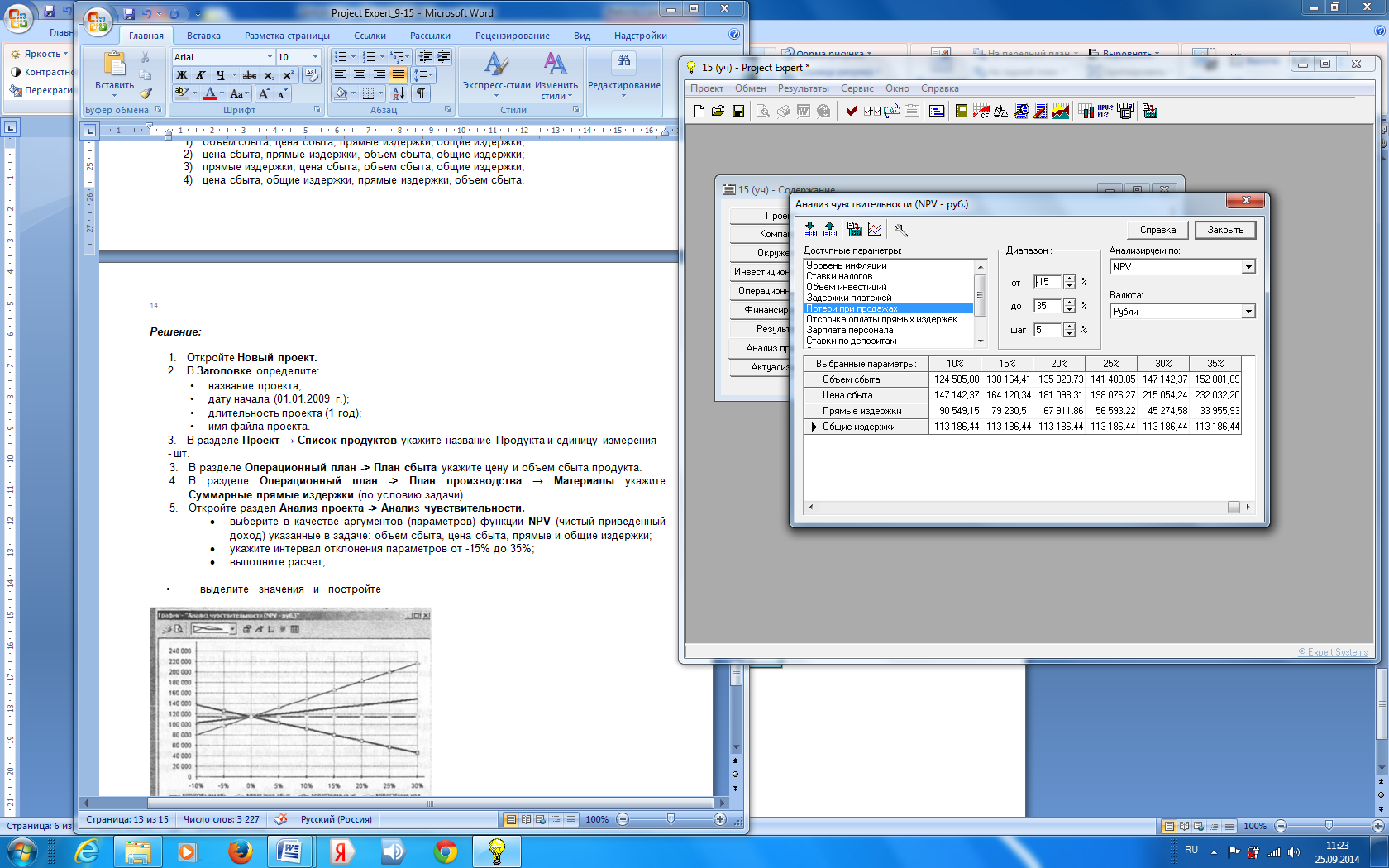Zoom out with Word minus button

623,819
